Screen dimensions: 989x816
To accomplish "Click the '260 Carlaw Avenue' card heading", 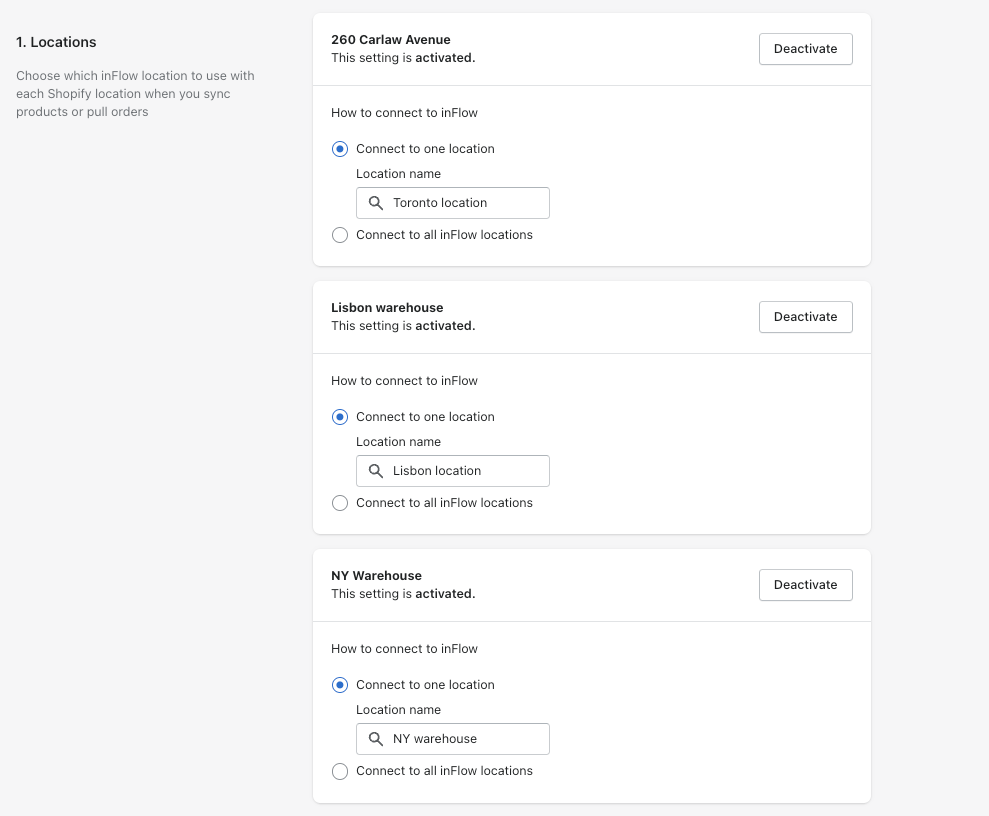I will [390, 40].
